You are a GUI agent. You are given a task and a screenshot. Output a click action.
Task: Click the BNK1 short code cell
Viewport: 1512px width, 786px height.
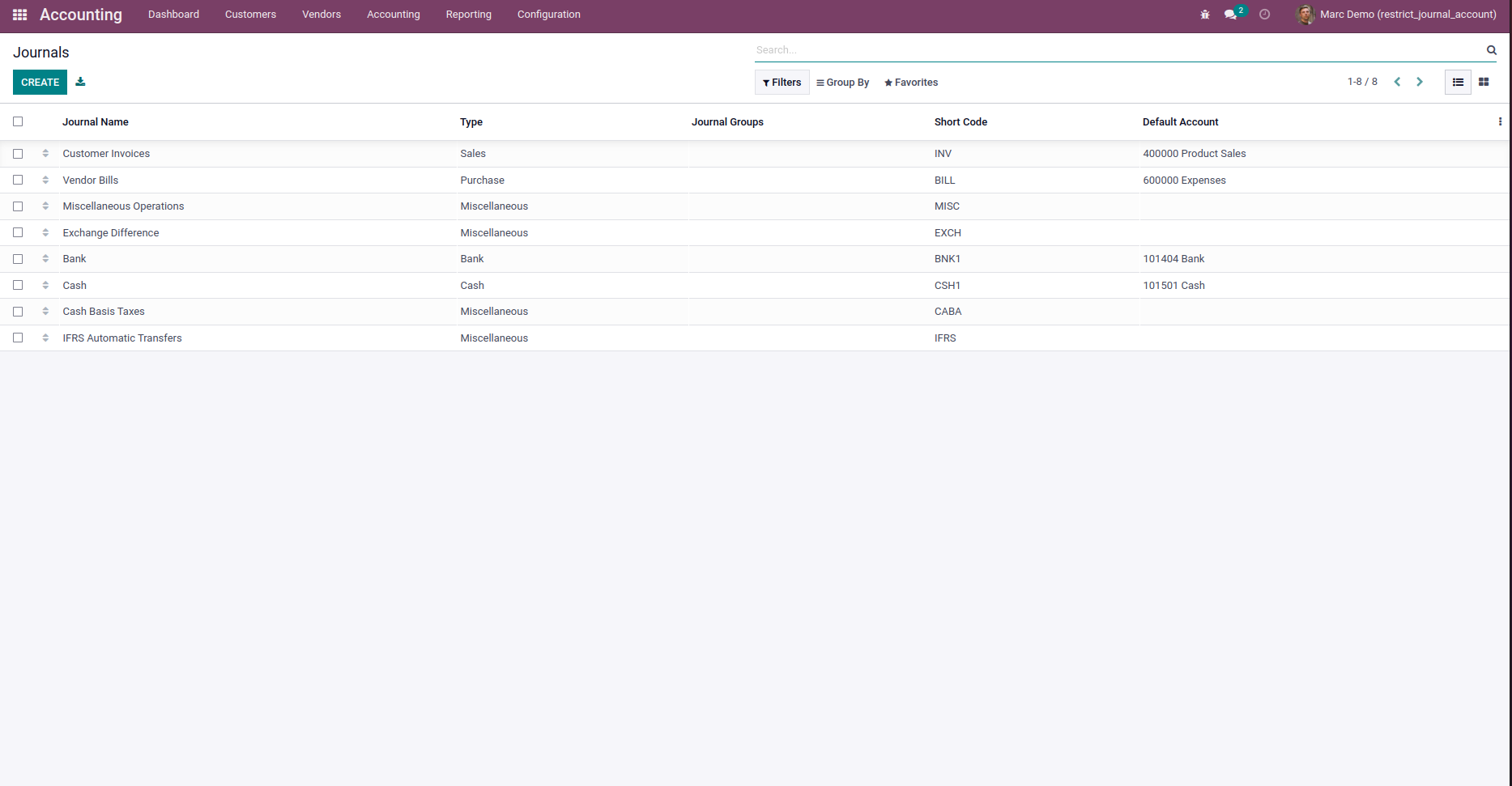tap(948, 259)
